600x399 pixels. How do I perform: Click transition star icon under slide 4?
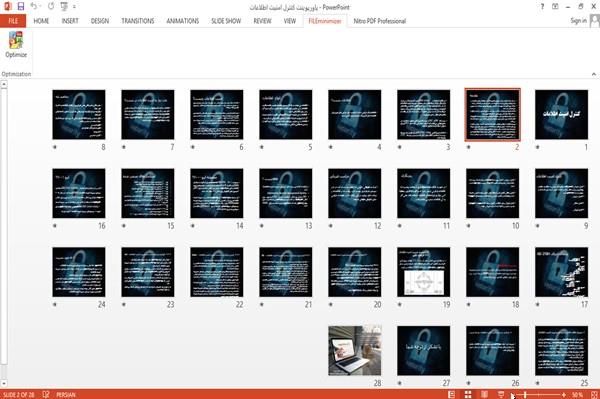[331, 147]
